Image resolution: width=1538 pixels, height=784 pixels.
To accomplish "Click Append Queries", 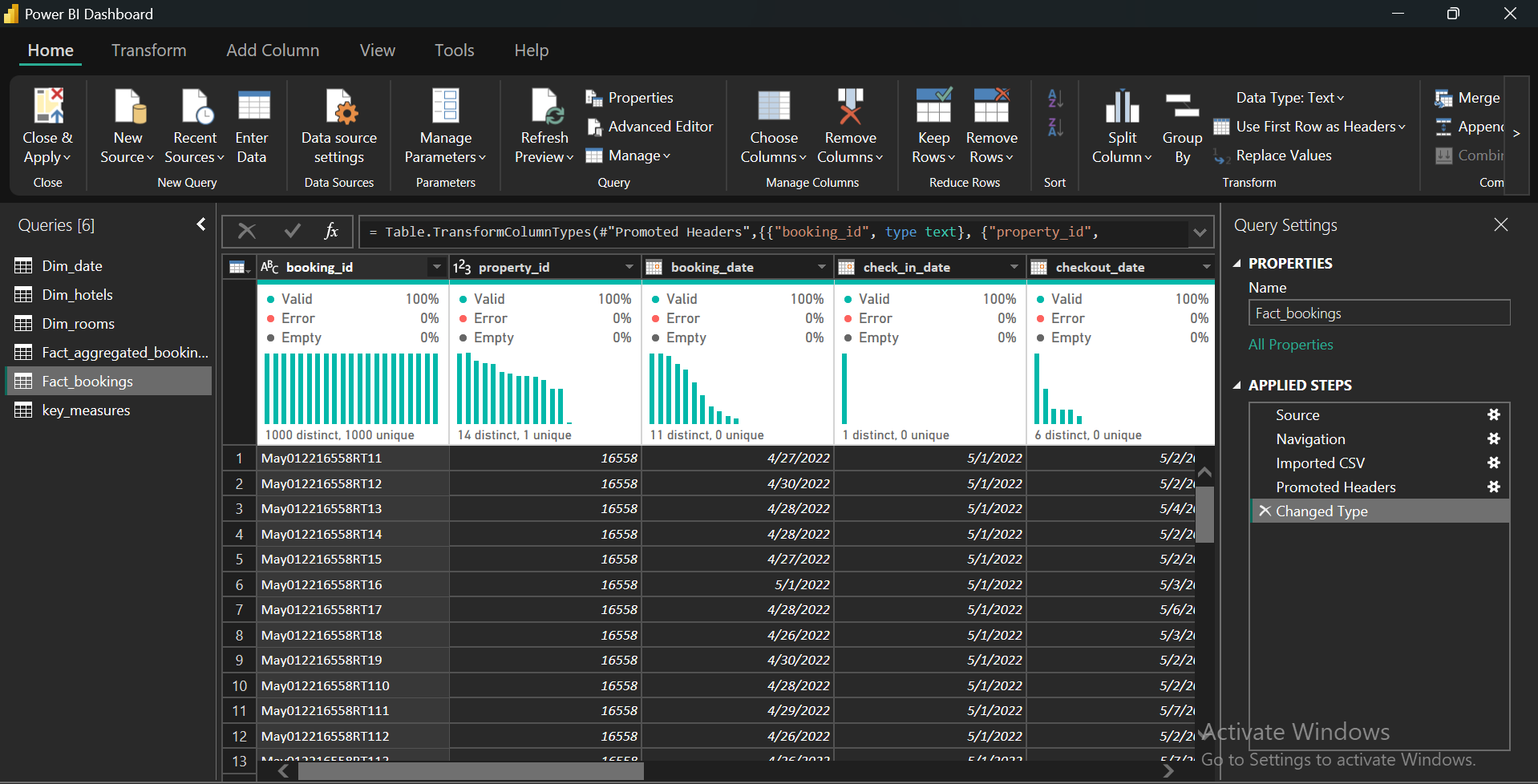I will point(1469,127).
